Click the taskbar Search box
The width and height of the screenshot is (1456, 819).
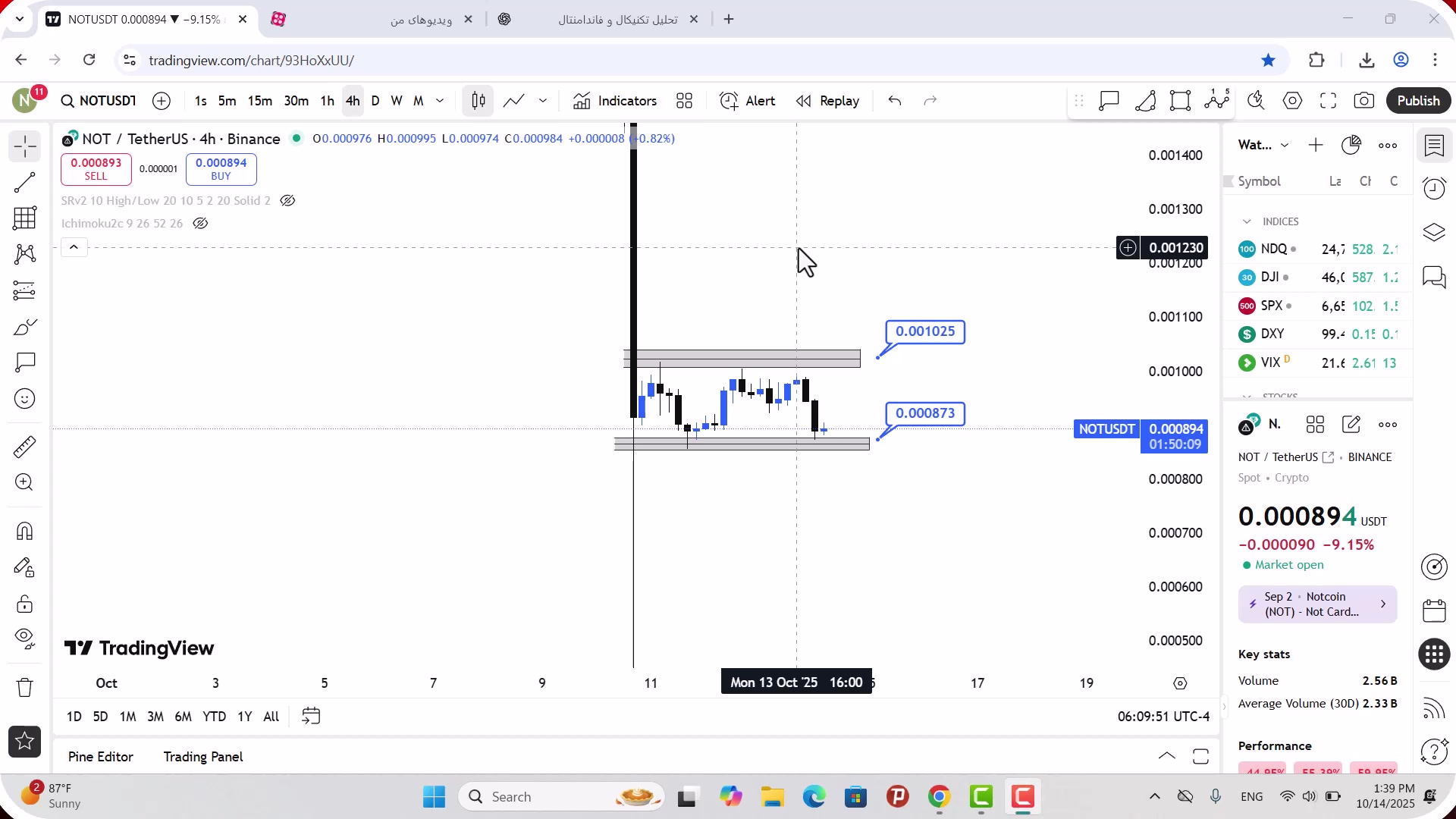click(561, 797)
